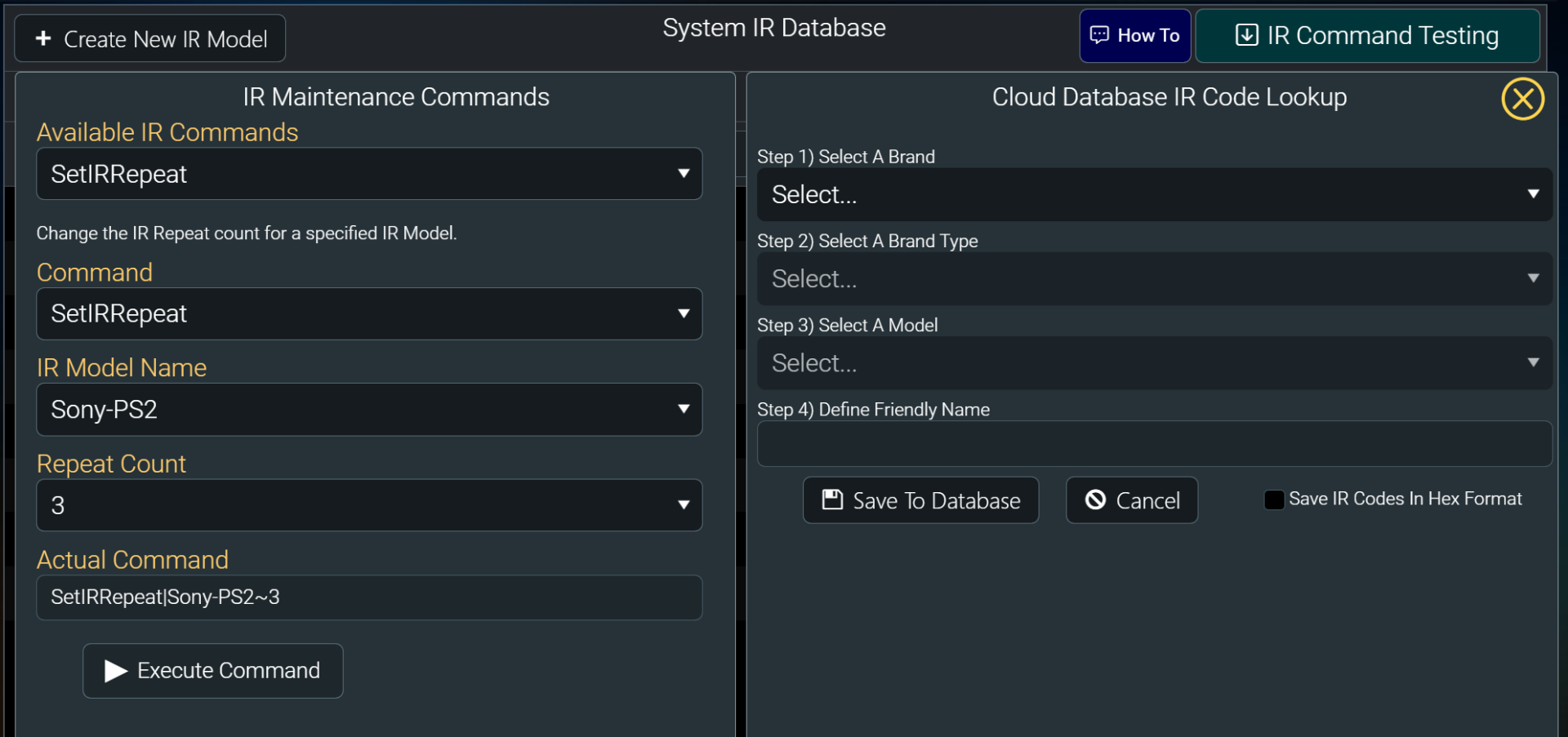This screenshot has width=1568, height=737.
Task: Open the IR Model Name dropdown Sony-PS2
Action: pyautogui.click(x=369, y=410)
